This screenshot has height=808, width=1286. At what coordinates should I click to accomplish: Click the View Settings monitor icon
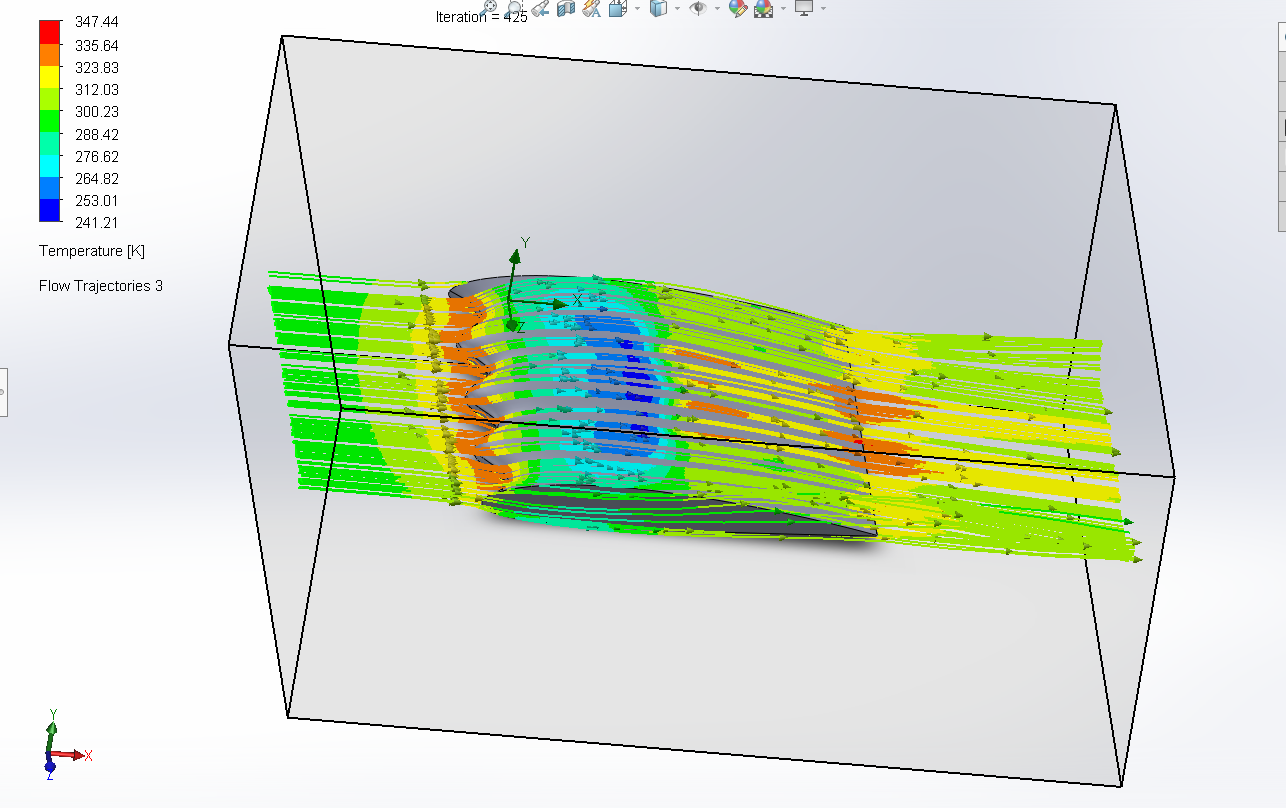(804, 7)
